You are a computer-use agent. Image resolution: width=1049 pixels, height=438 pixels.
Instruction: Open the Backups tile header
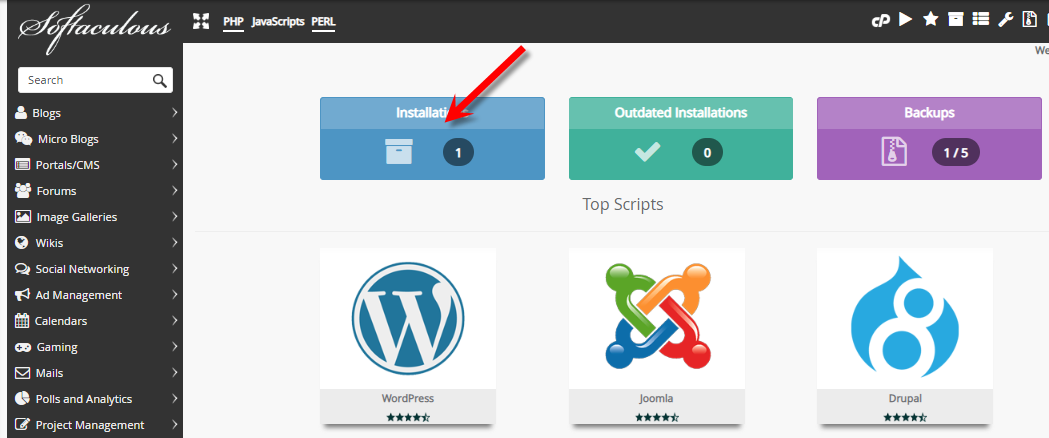point(929,113)
